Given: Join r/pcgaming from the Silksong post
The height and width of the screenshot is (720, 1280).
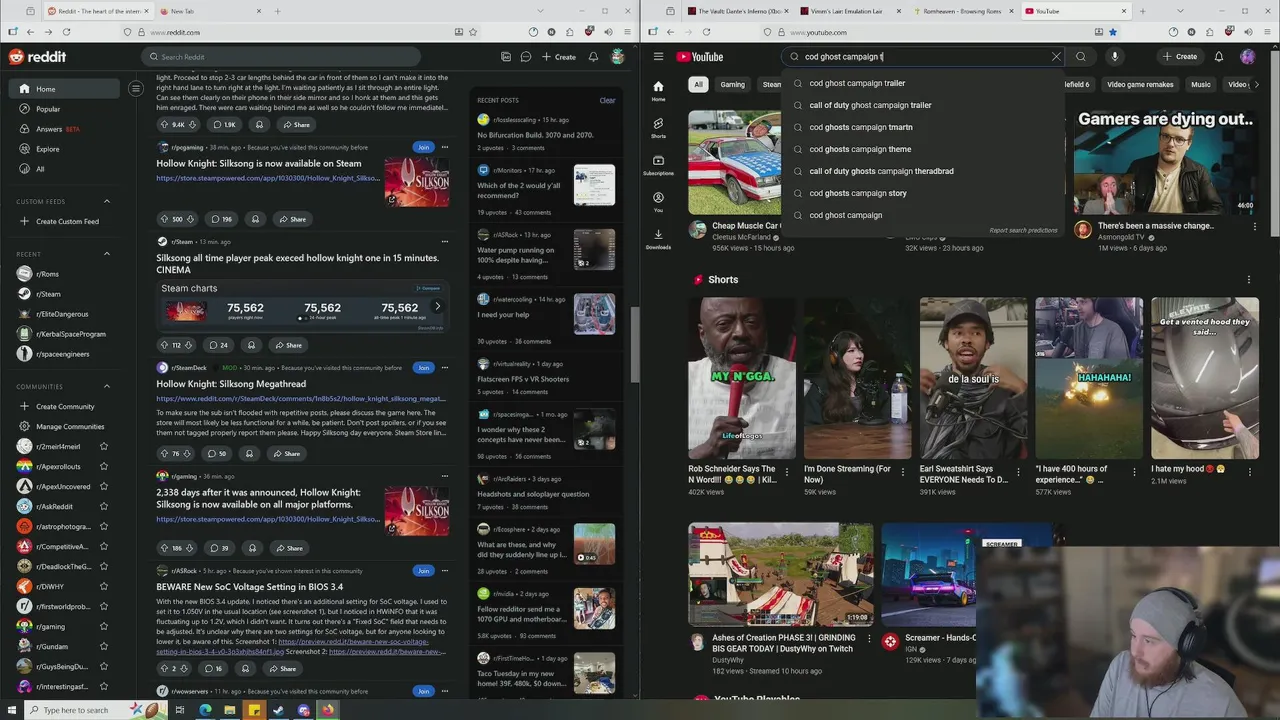Looking at the screenshot, I should [x=423, y=147].
